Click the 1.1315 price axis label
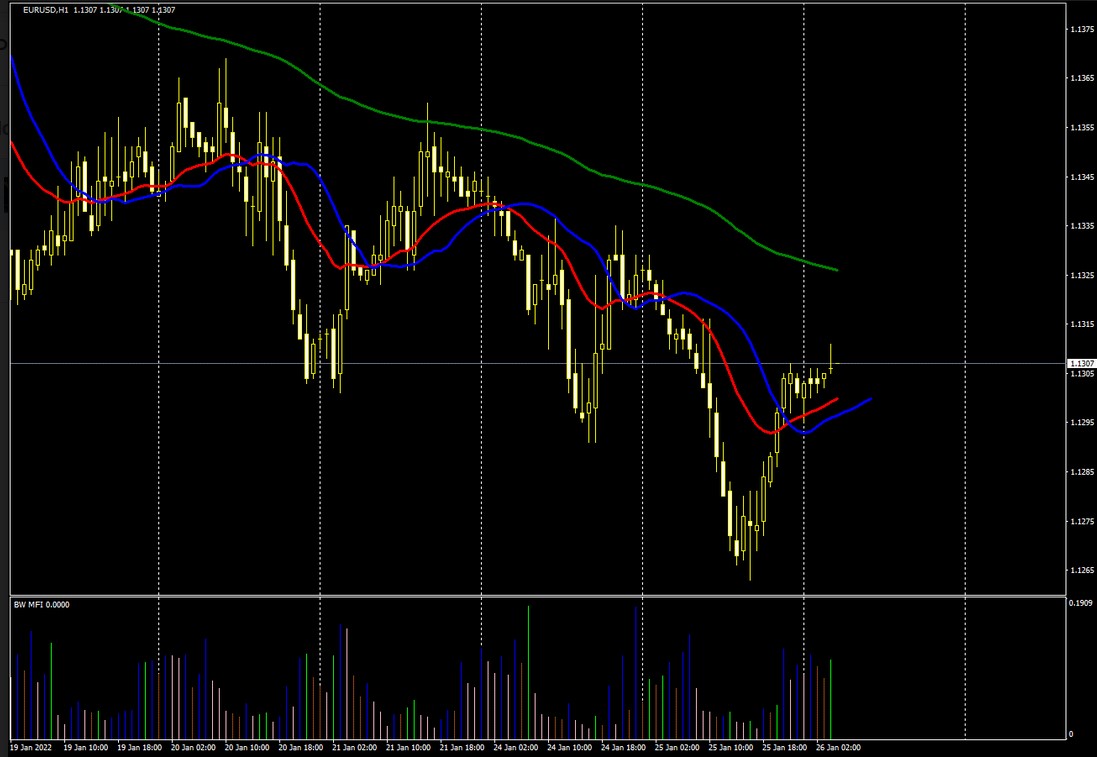The image size is (1097, 757). click(1082, 325)
